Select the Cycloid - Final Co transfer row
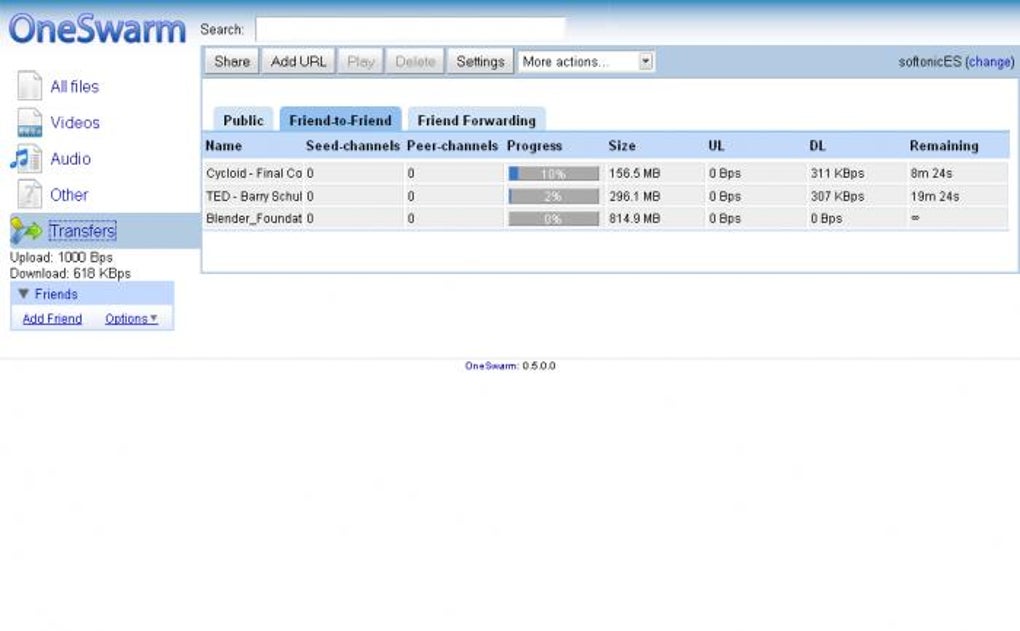This screenshot has height=631, width=1020. (x=606, y=173)
